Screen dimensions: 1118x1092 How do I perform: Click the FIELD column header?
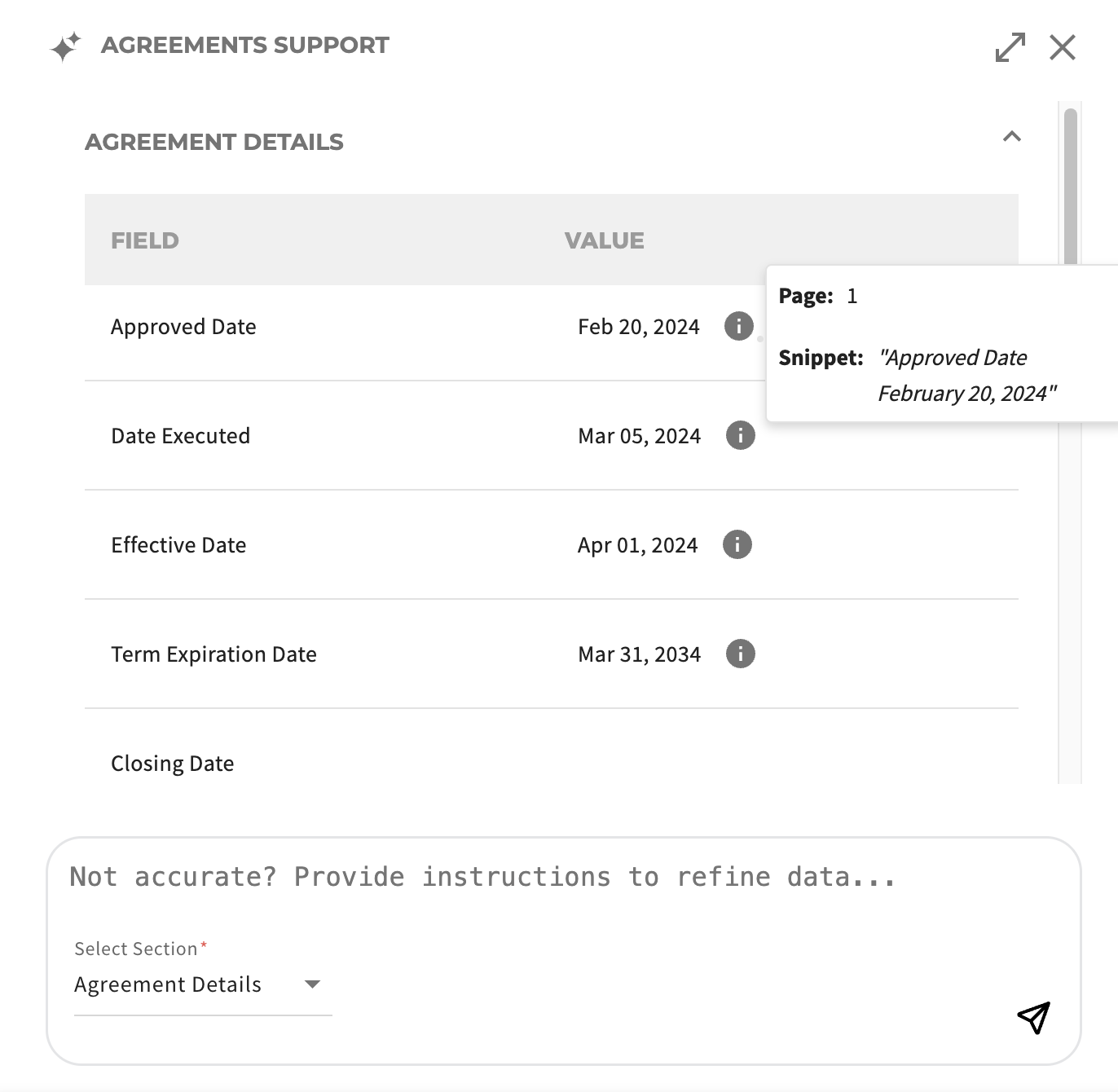[145, 240]
